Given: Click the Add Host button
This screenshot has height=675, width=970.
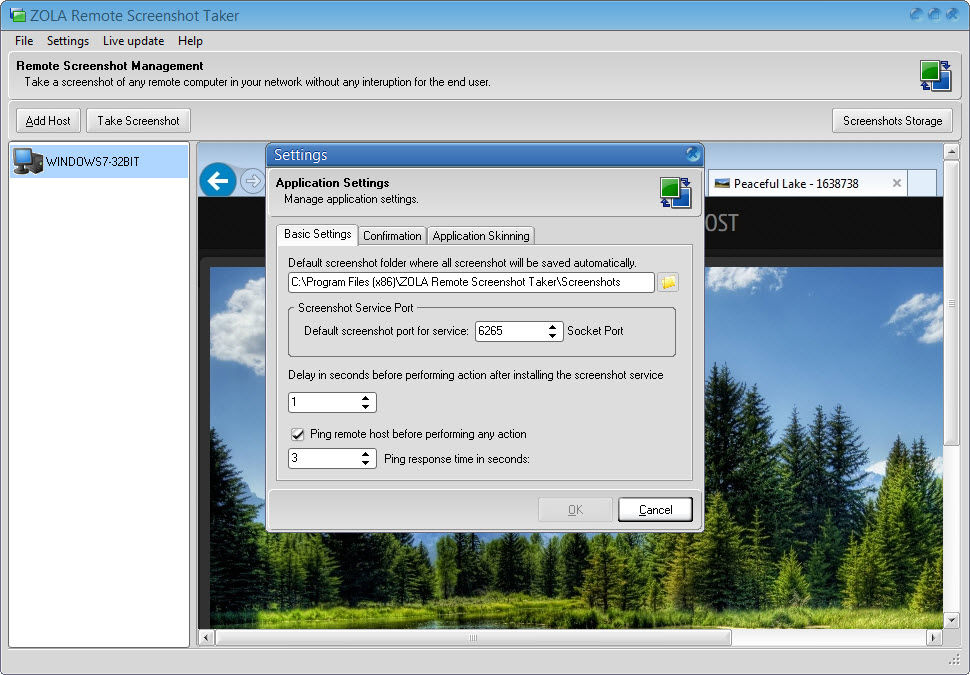Looking at the screenshot, I should [48, 121].
